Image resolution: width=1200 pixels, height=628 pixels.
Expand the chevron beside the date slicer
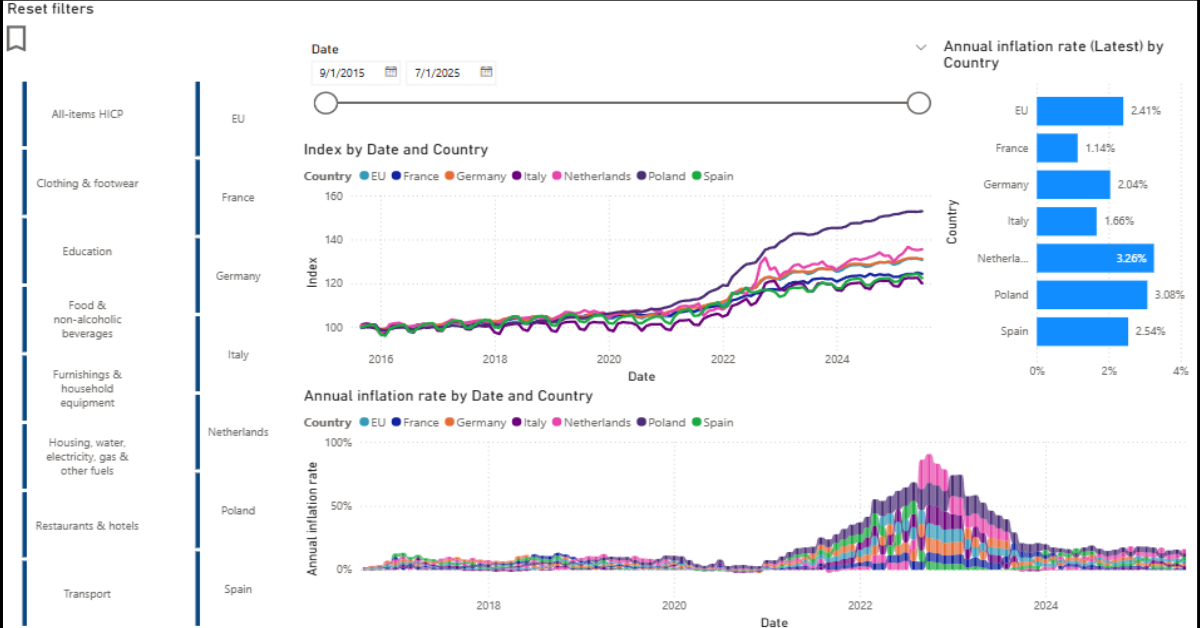(921, 47)
